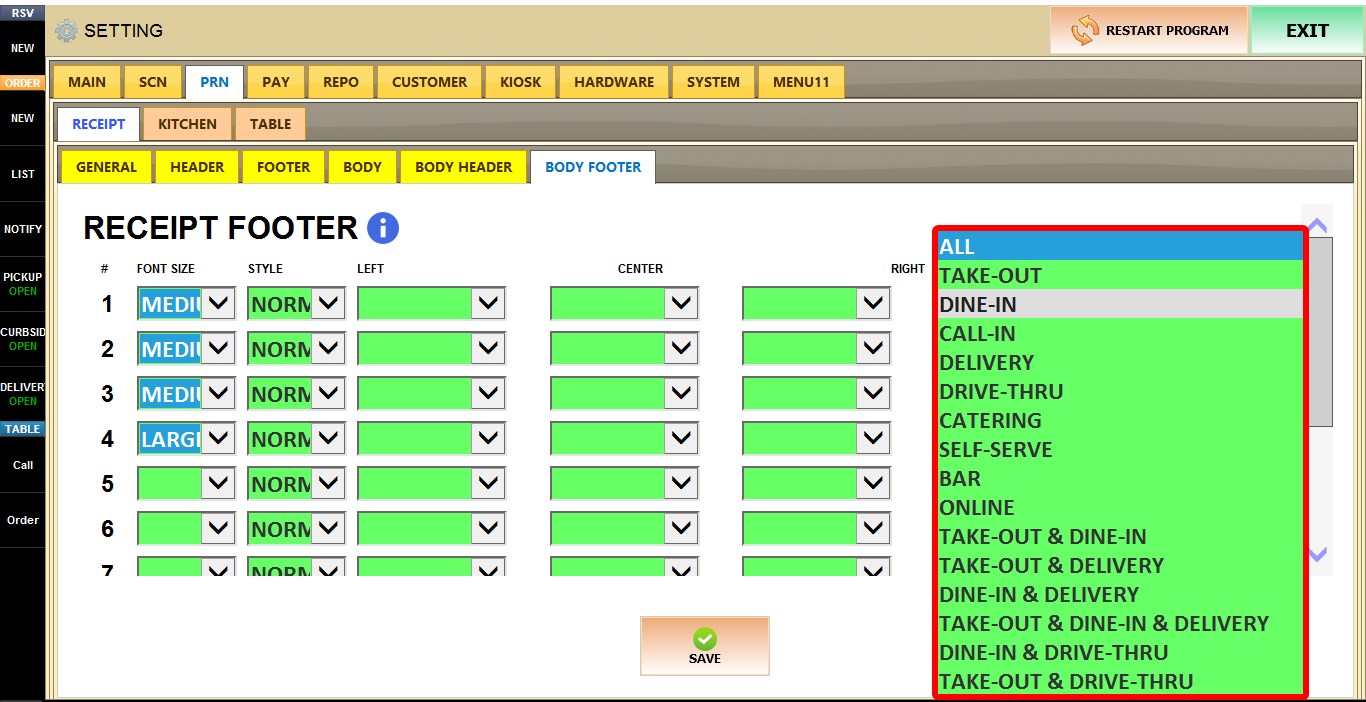Open the FOOTER receipt tab
This screenshot has height=702, width=1366.
[x=283, y=167]
